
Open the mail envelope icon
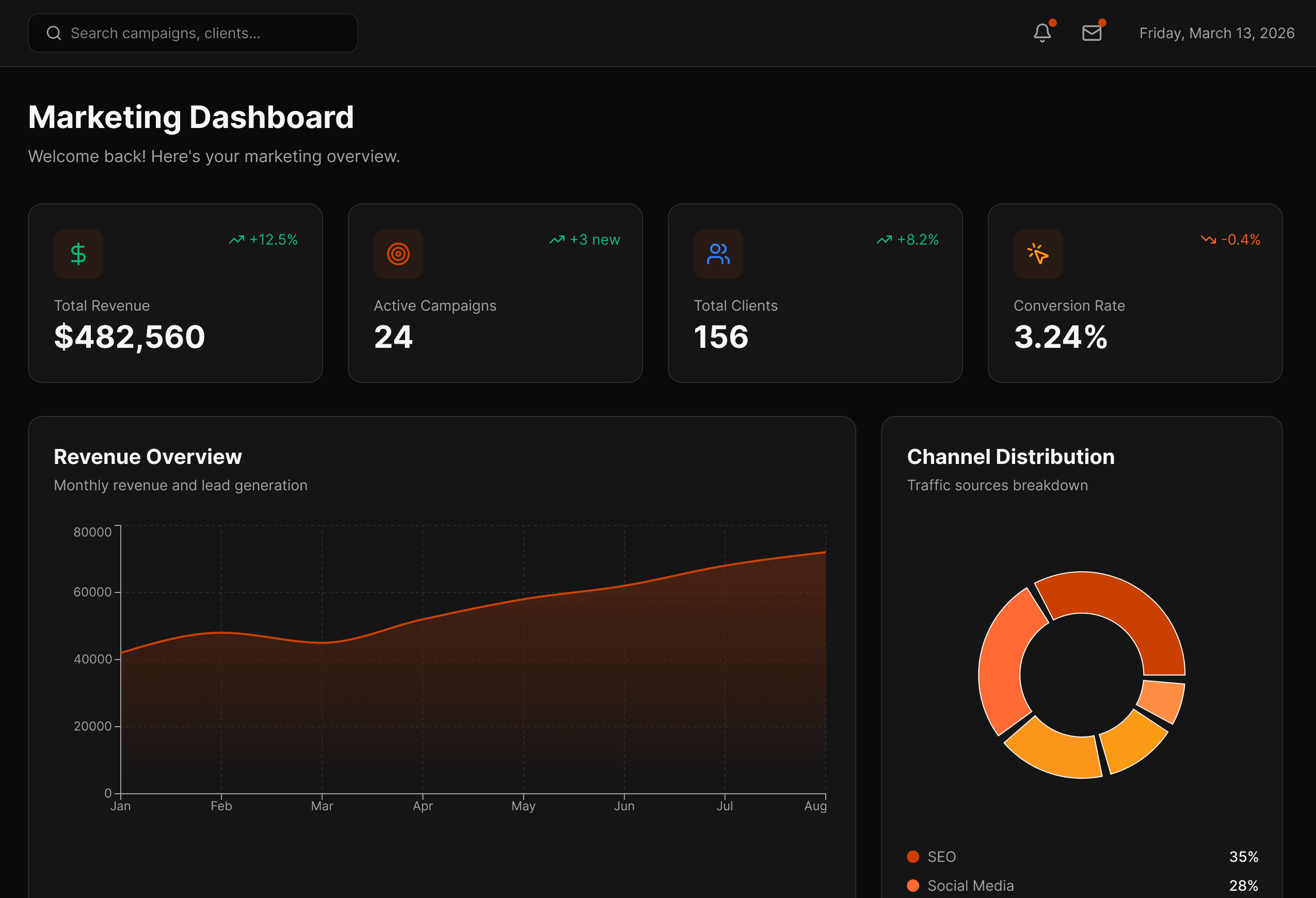(1091, 33)
